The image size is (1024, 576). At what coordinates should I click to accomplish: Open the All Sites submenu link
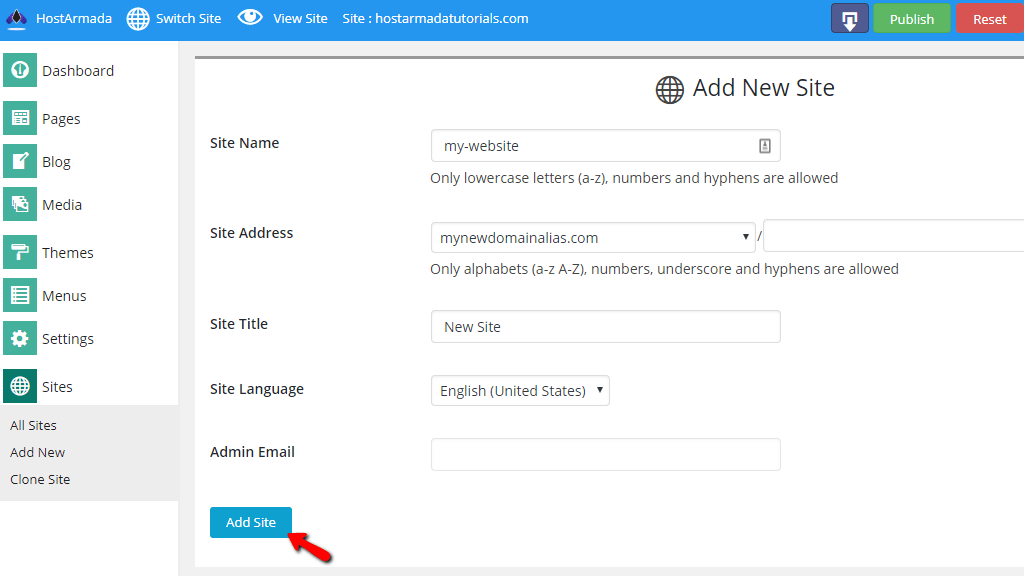(33, 425)
